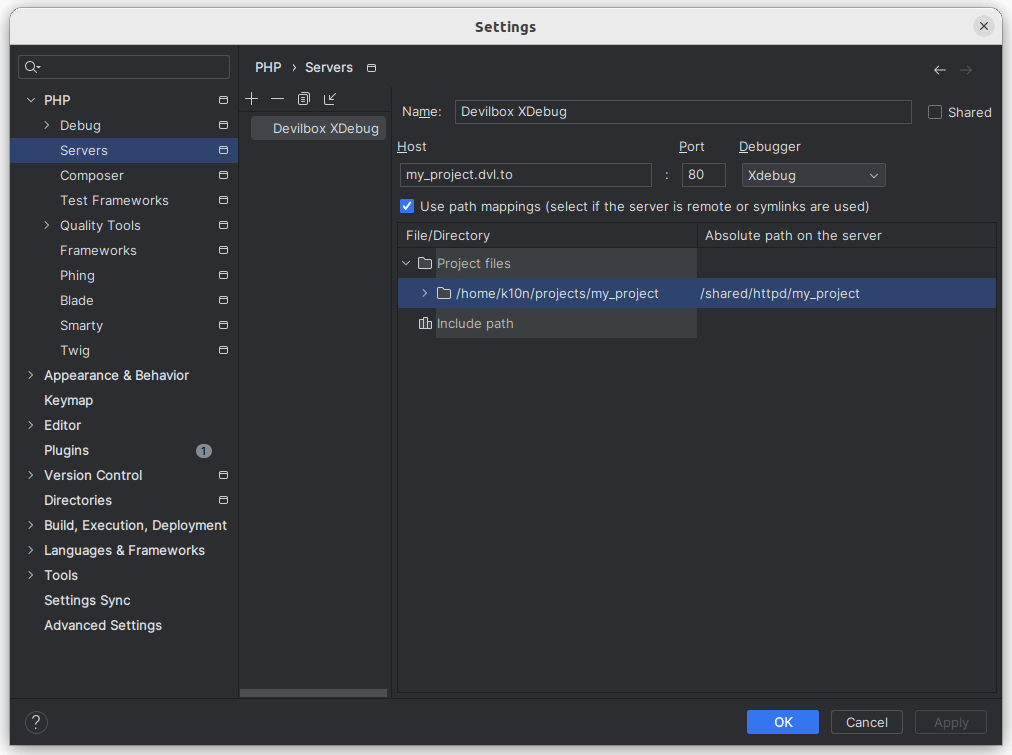Click the search icon in settings search
The image size is (1012, 755).
coord(32,67)
